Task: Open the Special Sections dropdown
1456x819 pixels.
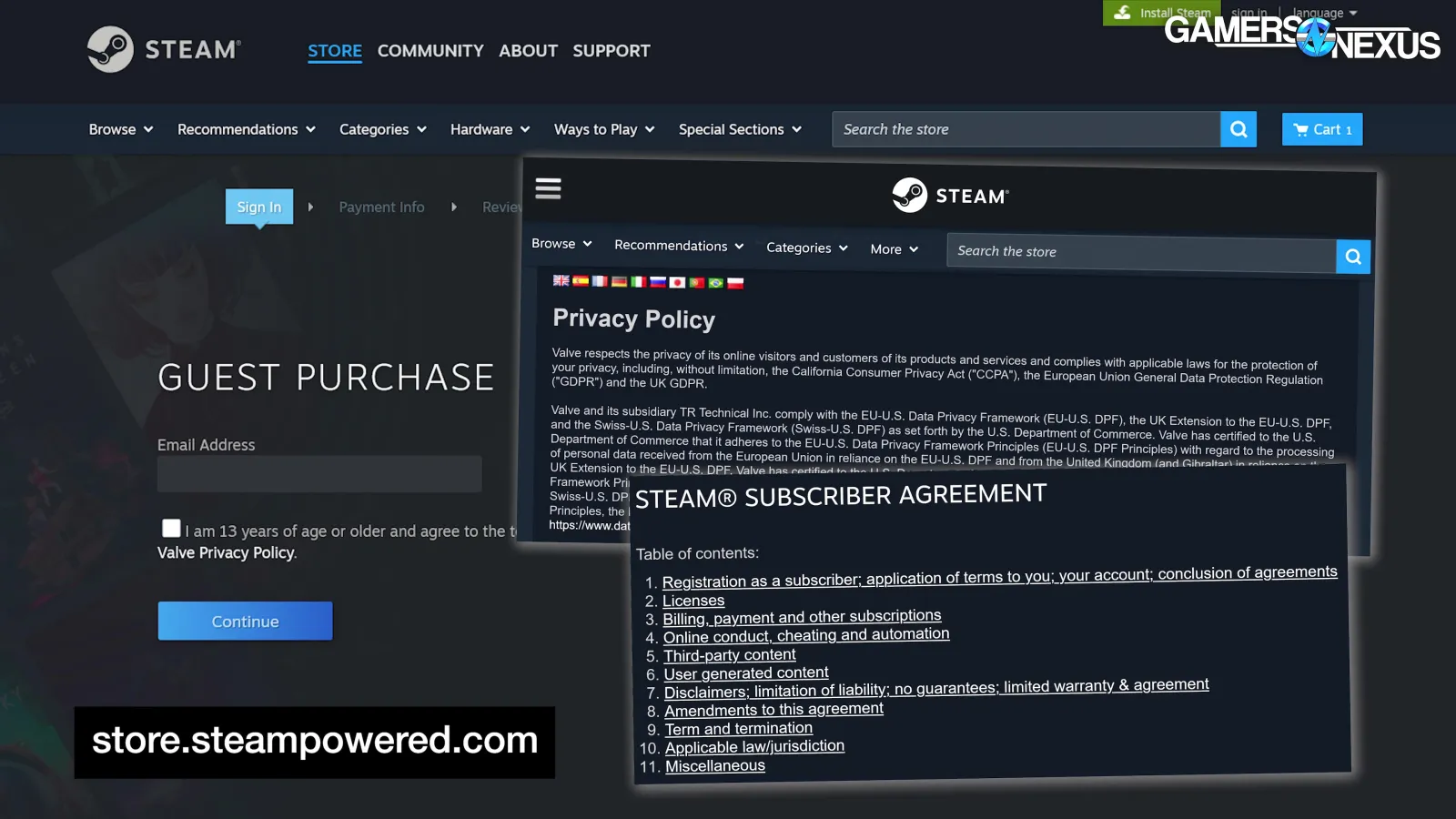Action: click(741, 129)
